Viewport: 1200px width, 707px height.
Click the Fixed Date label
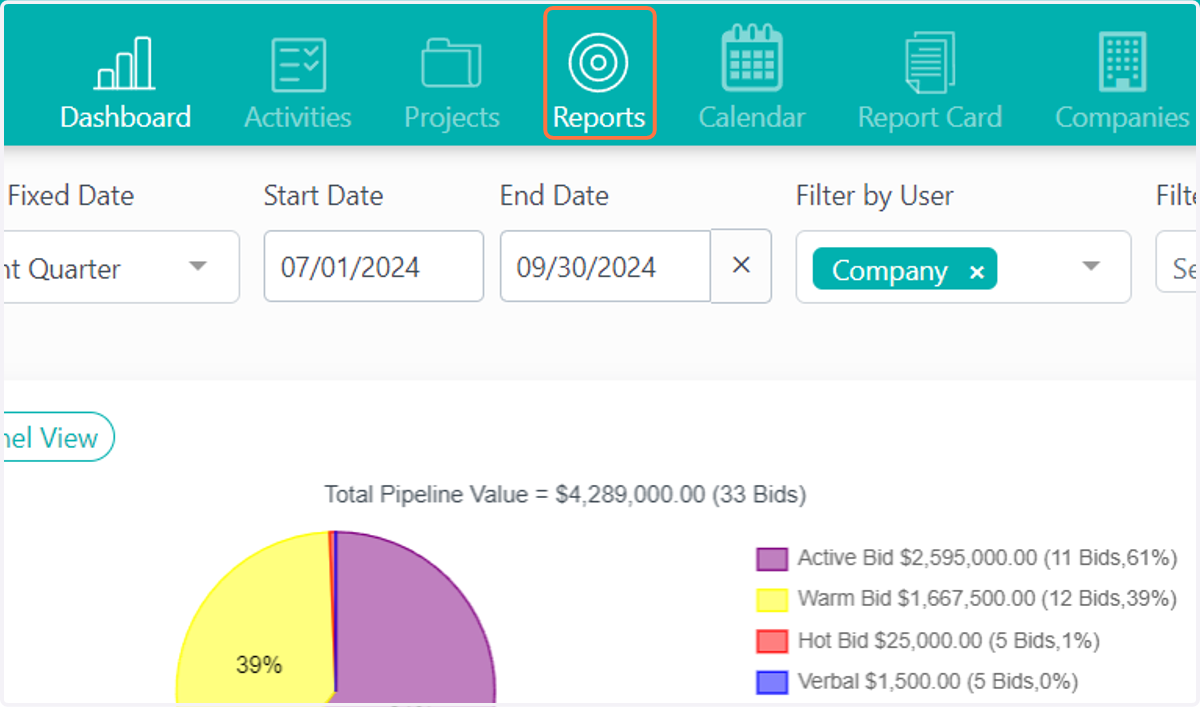70,196
